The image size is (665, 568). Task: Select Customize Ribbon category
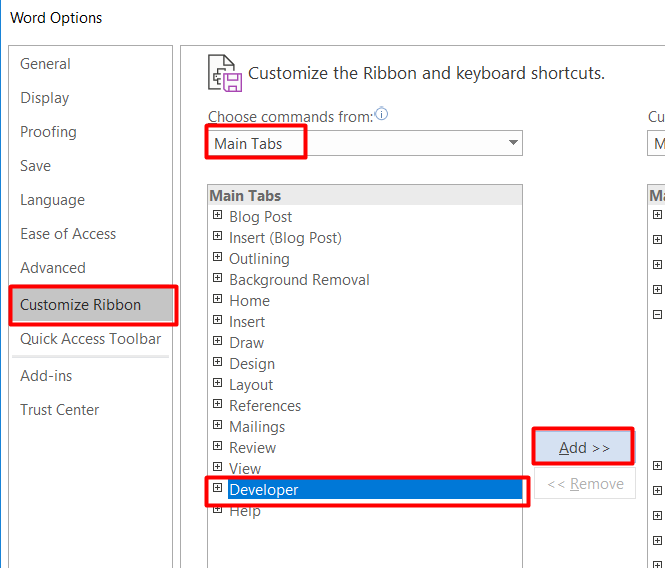coord(92,305)
